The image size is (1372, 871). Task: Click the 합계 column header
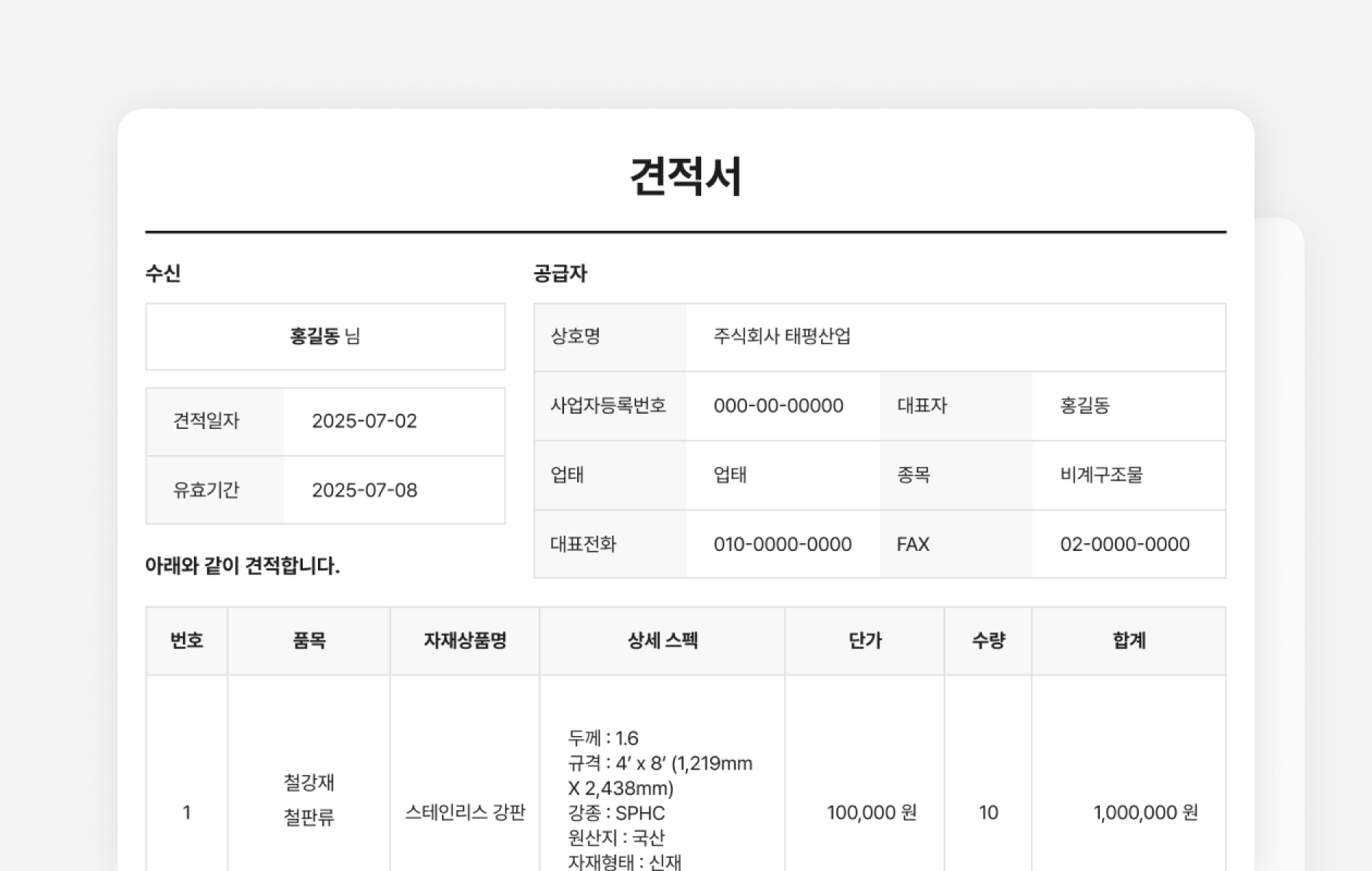tap(1129, 641)
